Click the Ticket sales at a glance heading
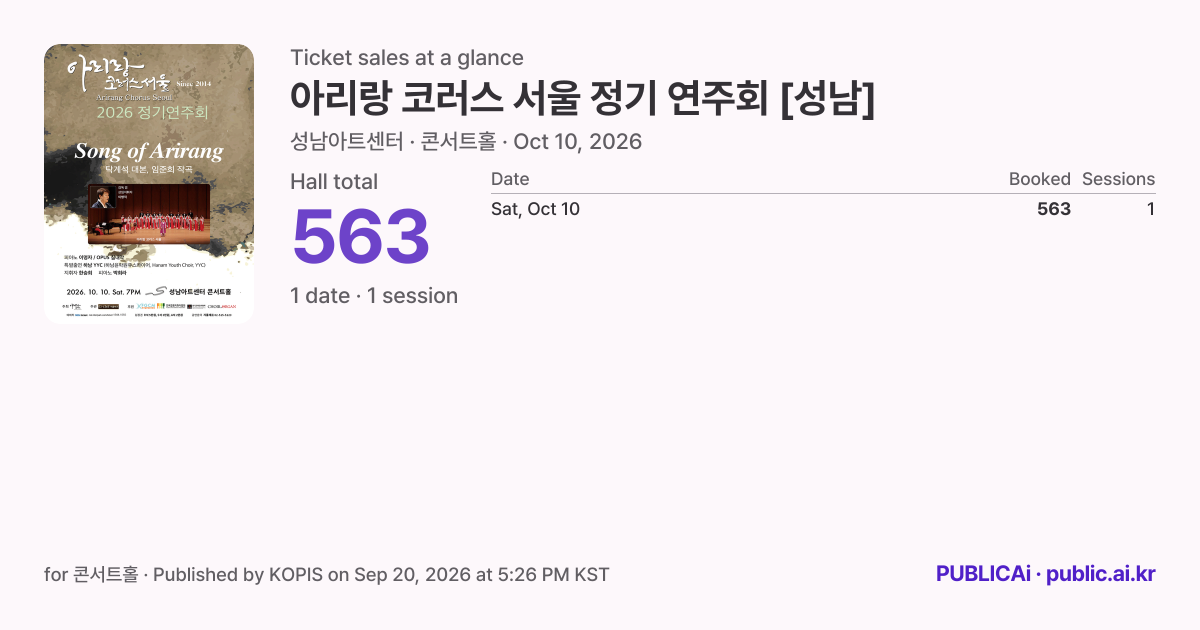Viewport: 1200px width, 630px height. click(407, 58)
